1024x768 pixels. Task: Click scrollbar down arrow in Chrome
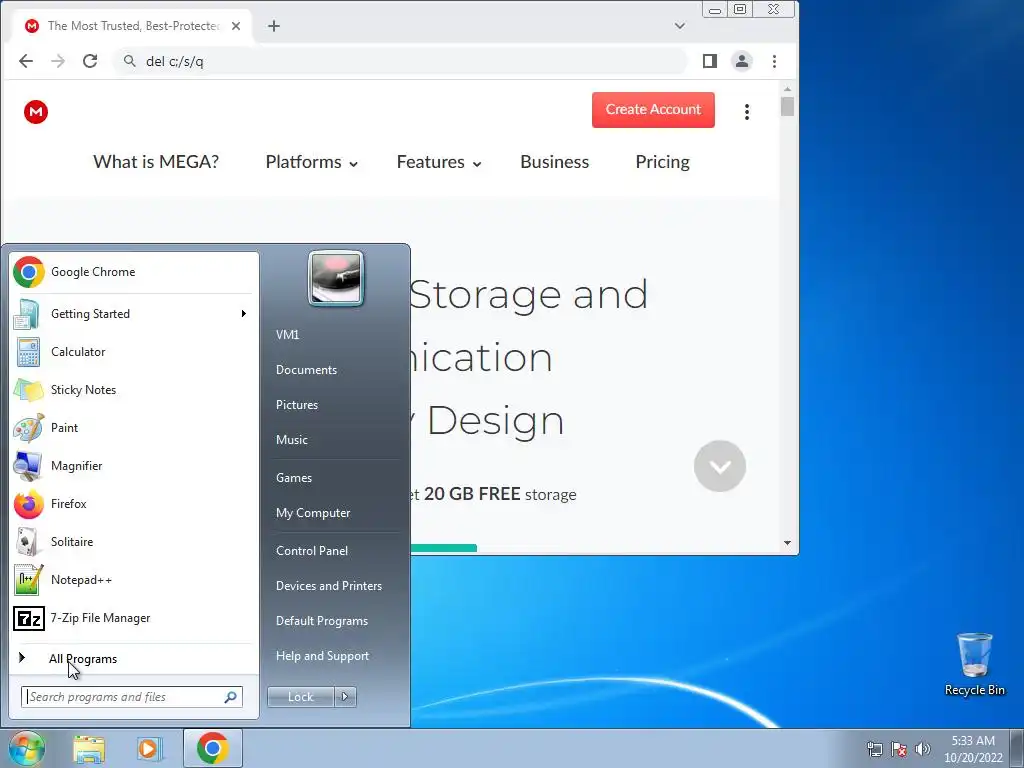tap(787, 543)
